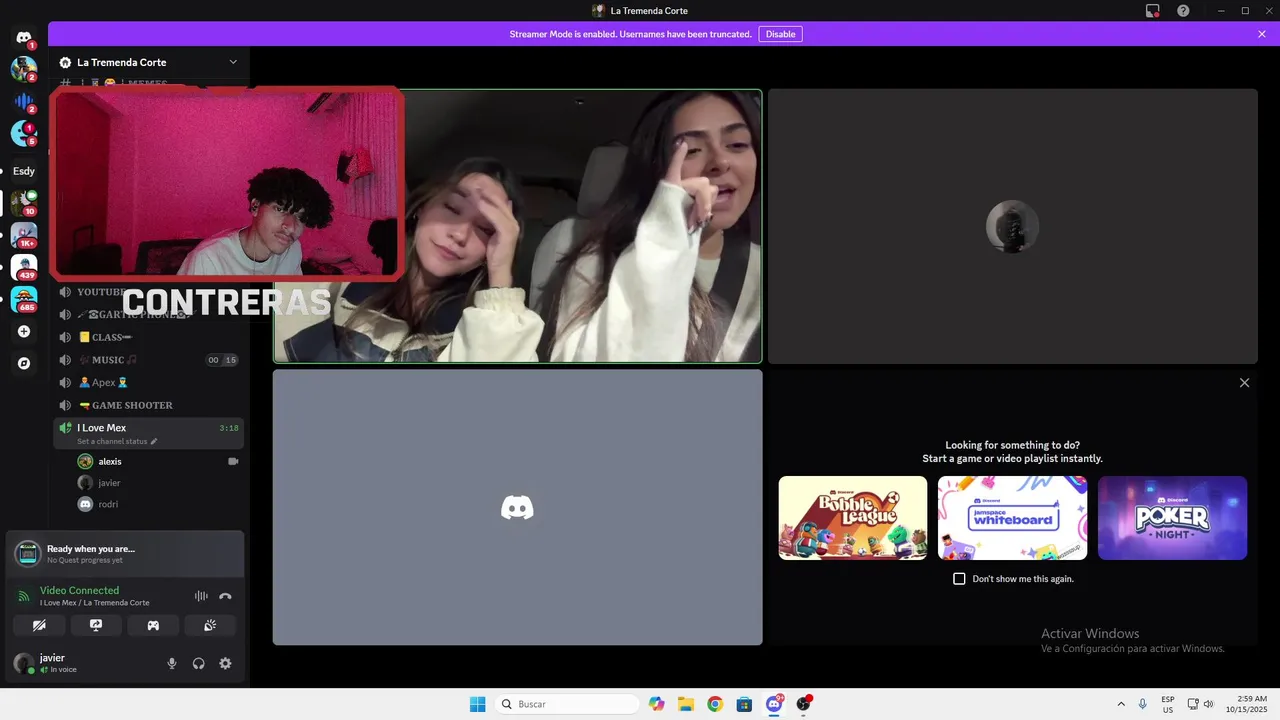Show hidden system tray icons chevron
This screenshot has height=720, width=1280.
(x=1121, y=704)
